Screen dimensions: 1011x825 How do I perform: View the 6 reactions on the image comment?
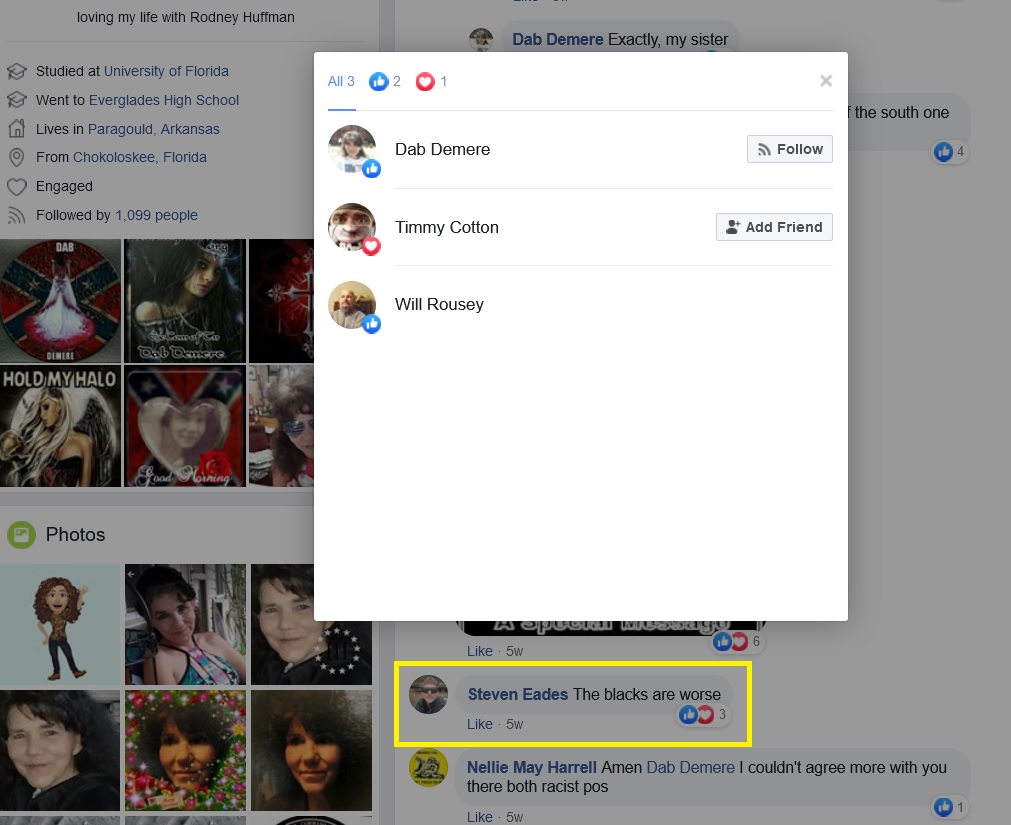(737, 641)
